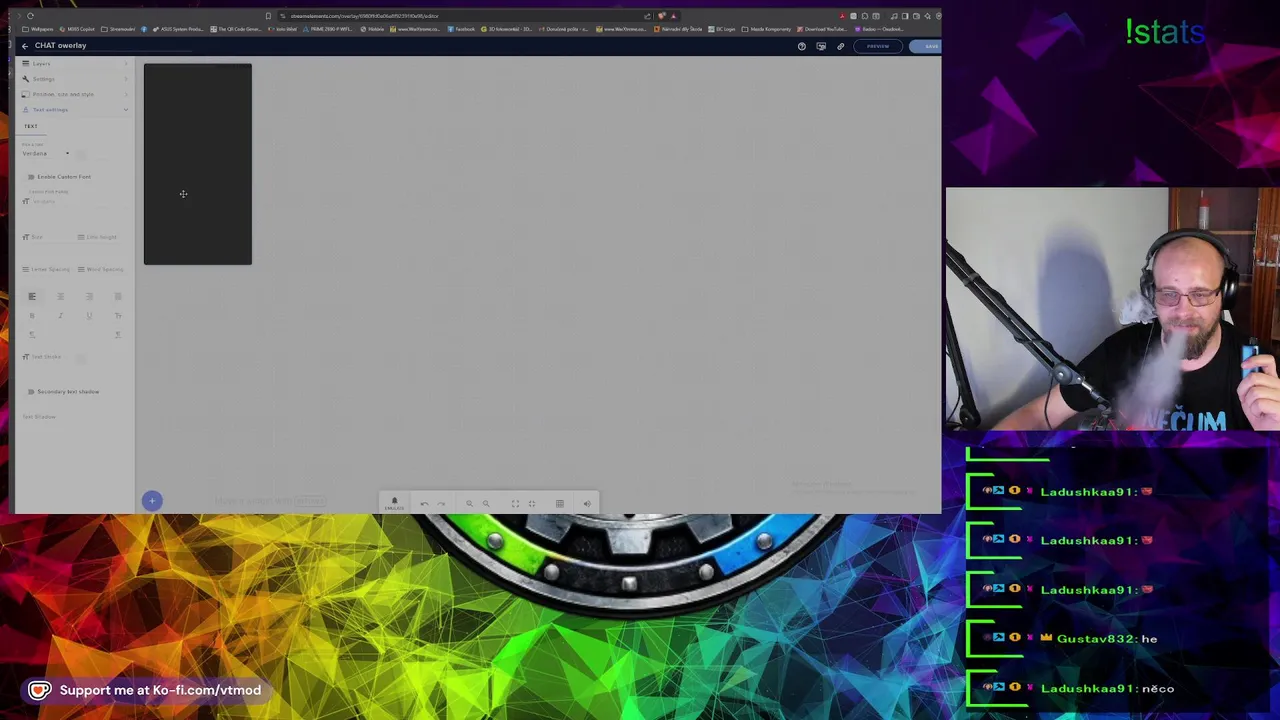
Task: Click the Letter Spacing field
Action: [47, 269]
